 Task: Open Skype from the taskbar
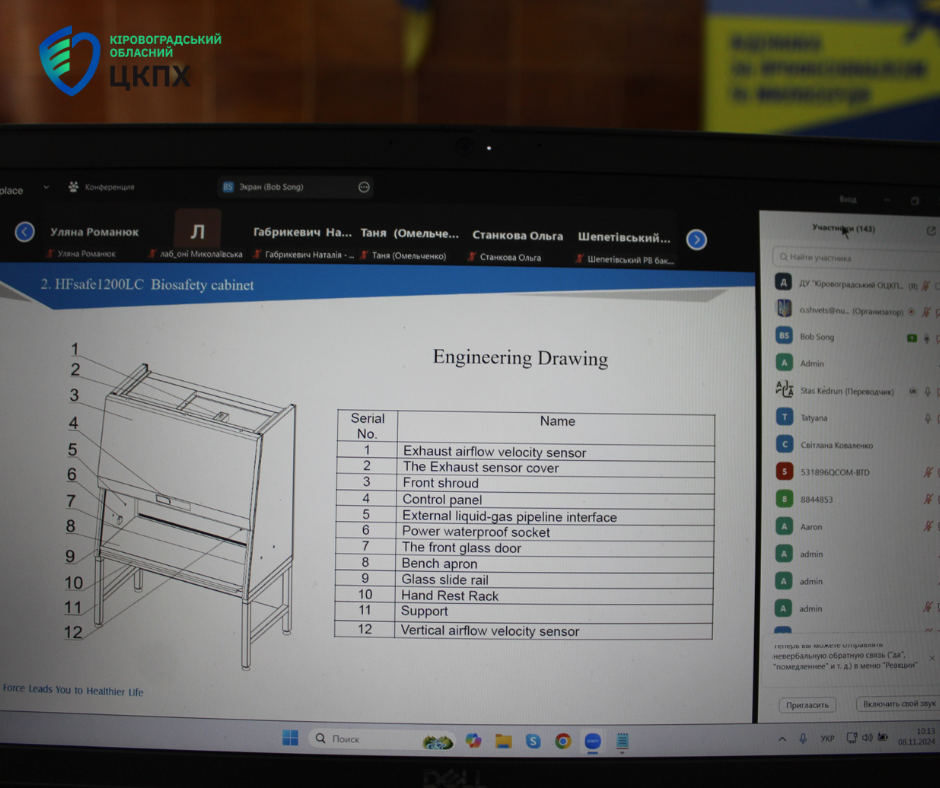pos(533,741)
